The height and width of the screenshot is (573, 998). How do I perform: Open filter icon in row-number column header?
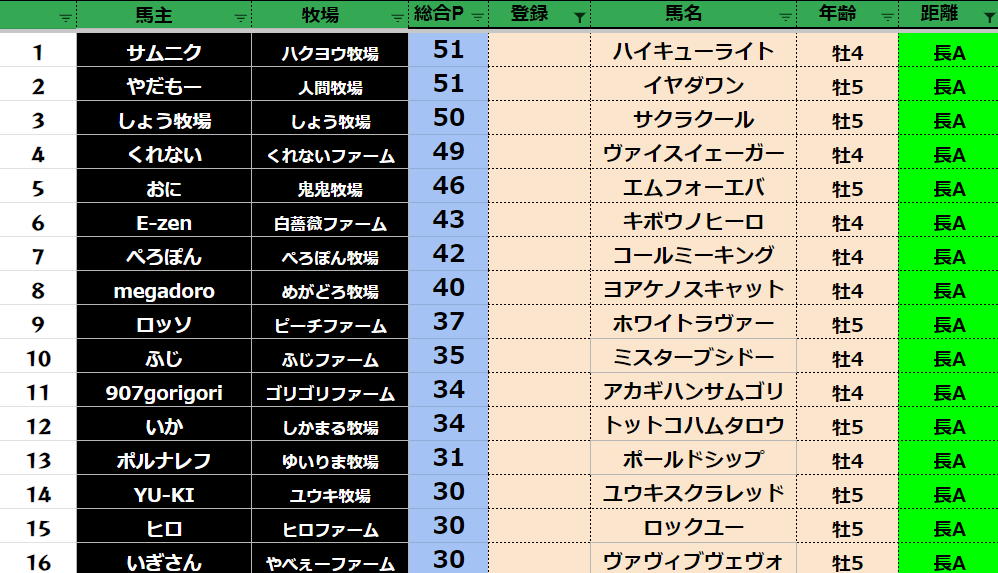[x=66, y=17]
